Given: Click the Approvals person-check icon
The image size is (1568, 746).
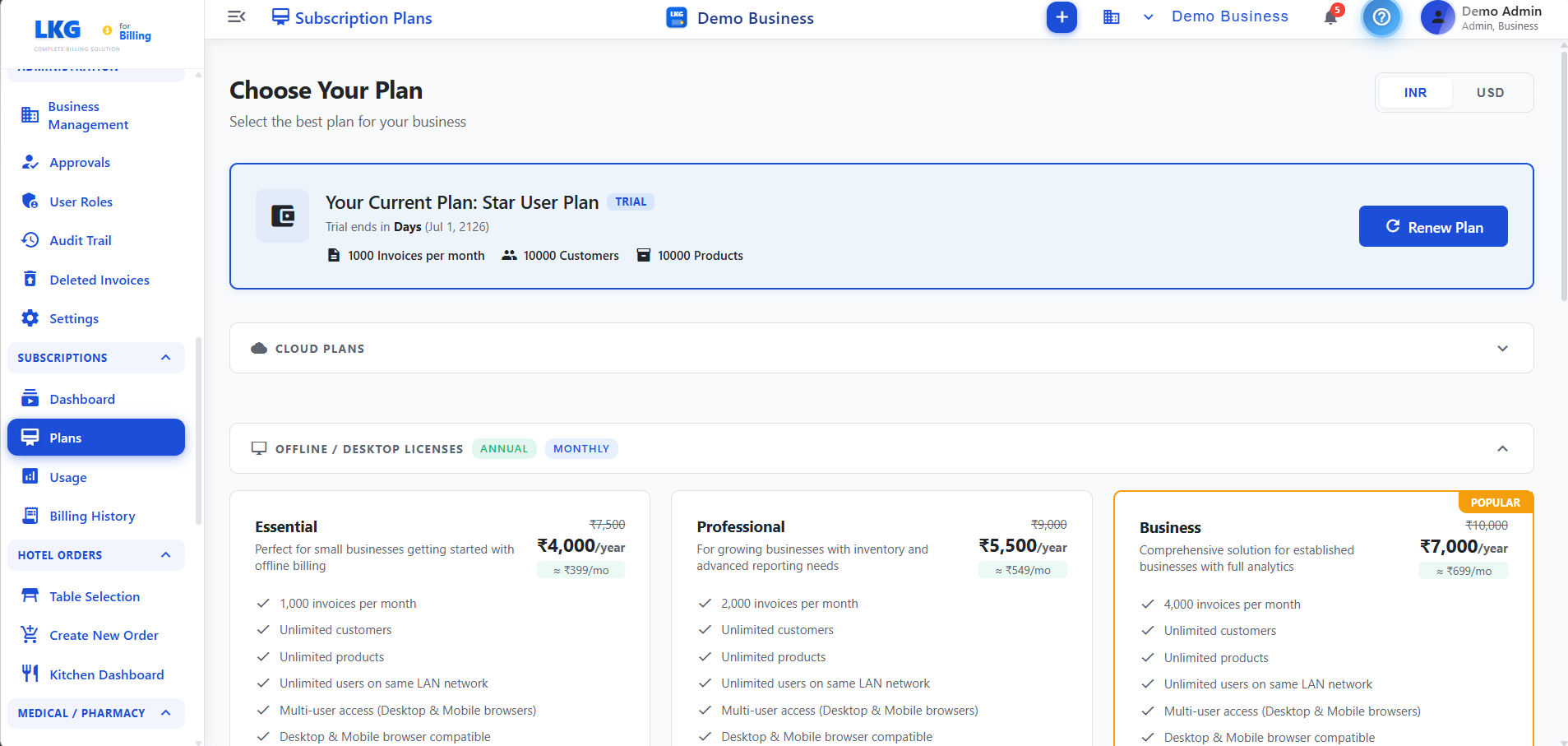Looking at the screenshot, I should (30, 162).
